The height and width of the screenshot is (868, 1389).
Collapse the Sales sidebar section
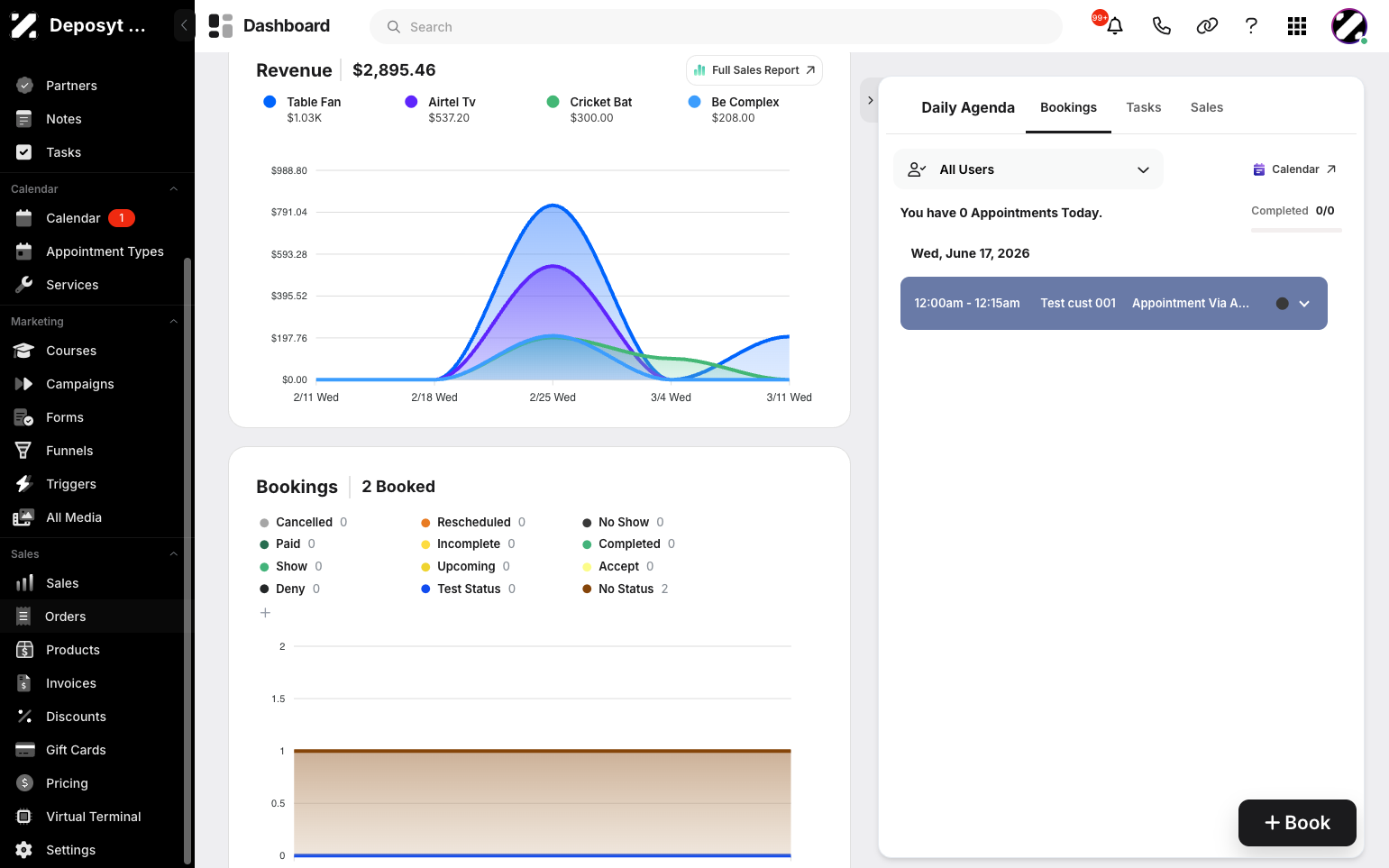tap(174, 554)
